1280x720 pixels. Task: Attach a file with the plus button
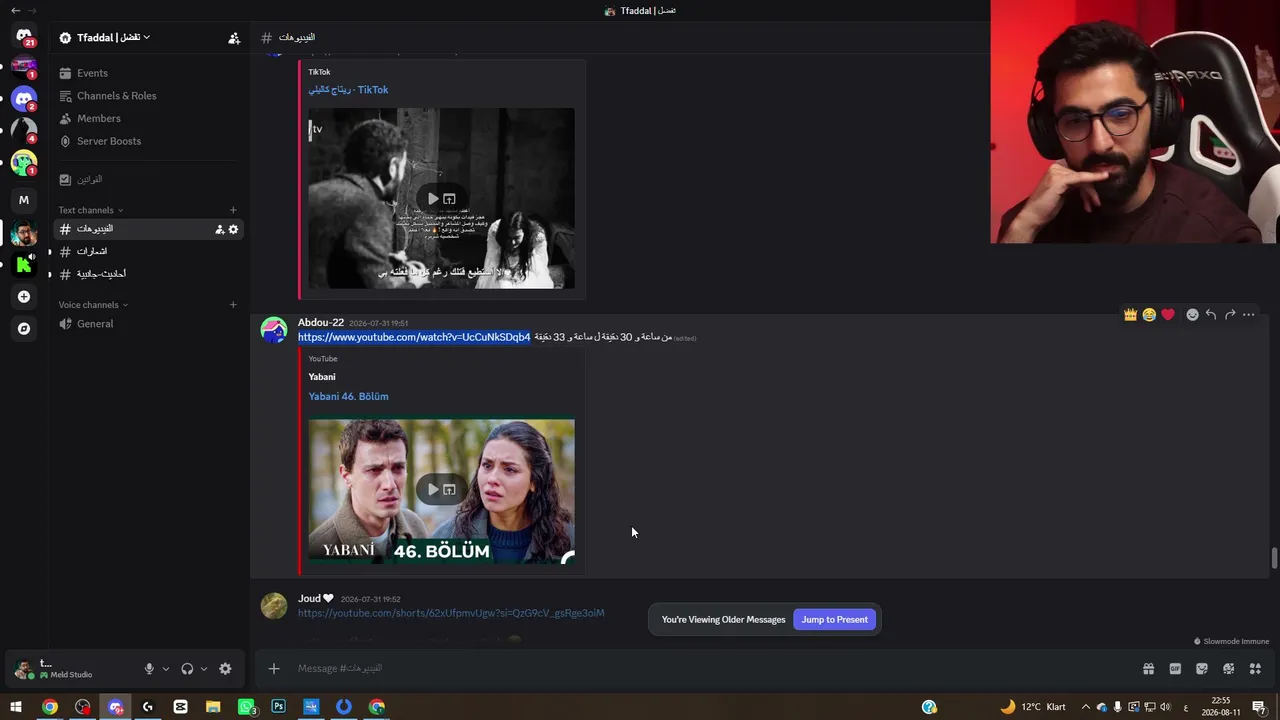274,668
